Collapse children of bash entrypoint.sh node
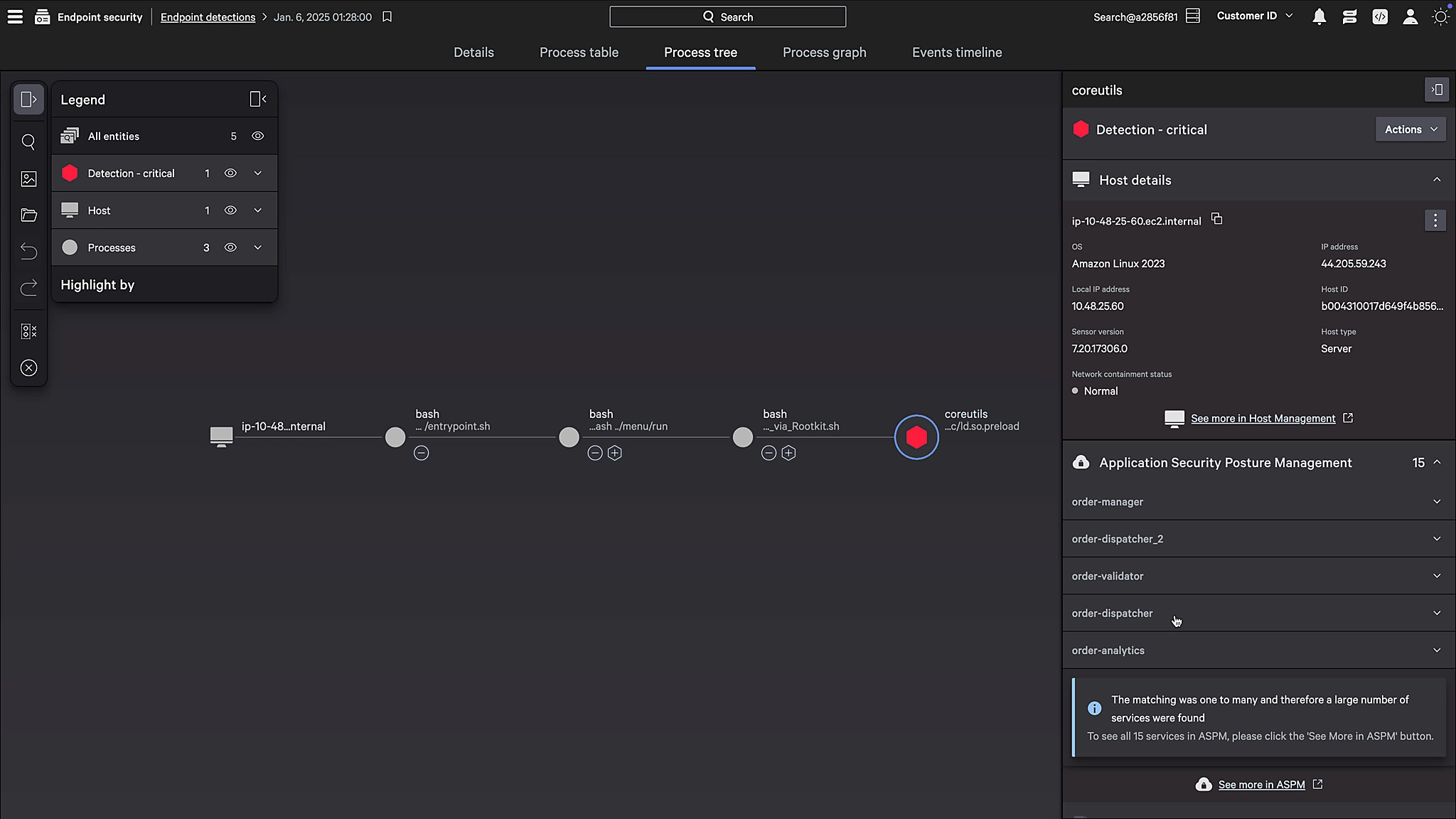The image size is (1456, 819). coord(422,453)
